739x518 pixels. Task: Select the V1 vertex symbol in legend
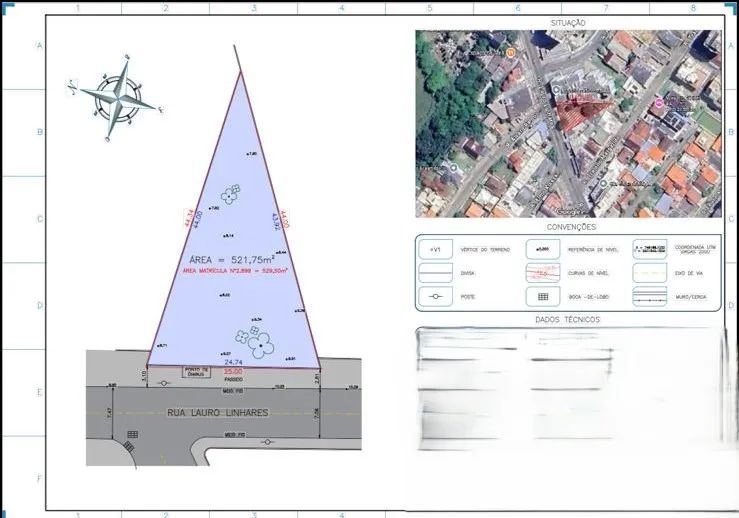(x=435, y=249)
